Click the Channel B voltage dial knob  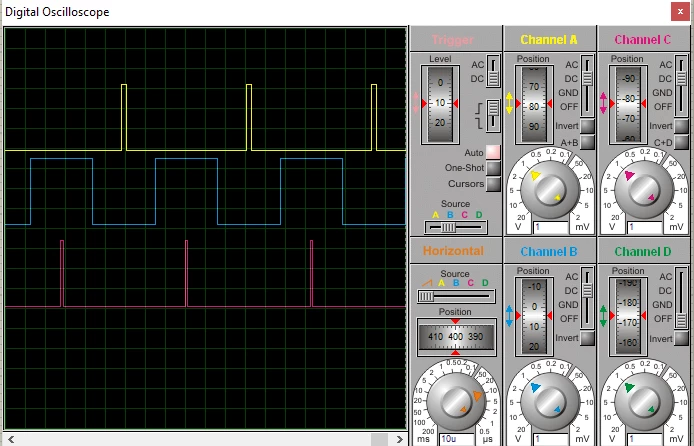coord(550,401)
